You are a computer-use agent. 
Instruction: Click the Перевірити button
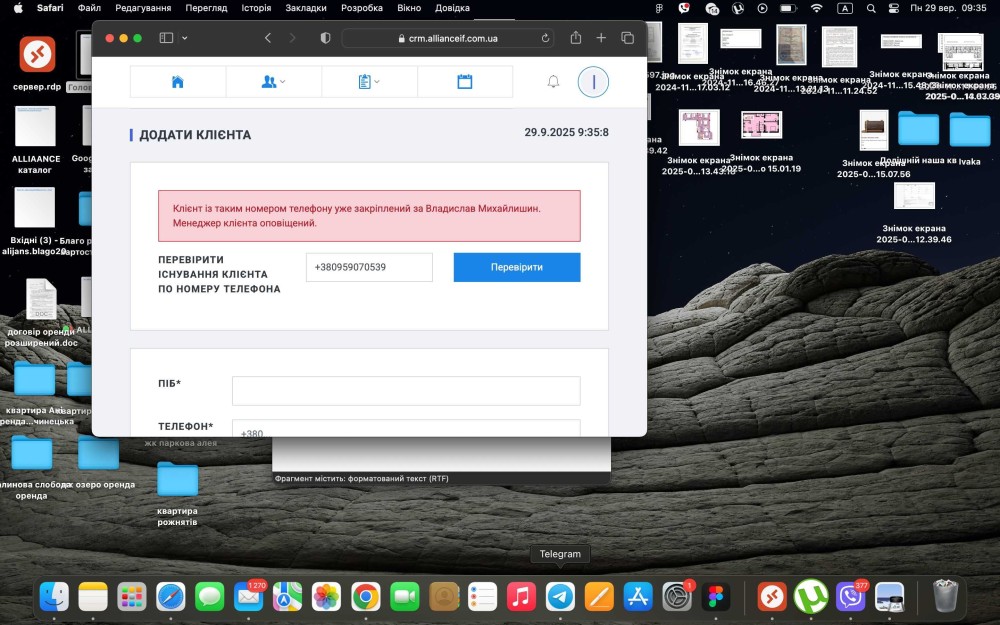[x=516, y=268]
